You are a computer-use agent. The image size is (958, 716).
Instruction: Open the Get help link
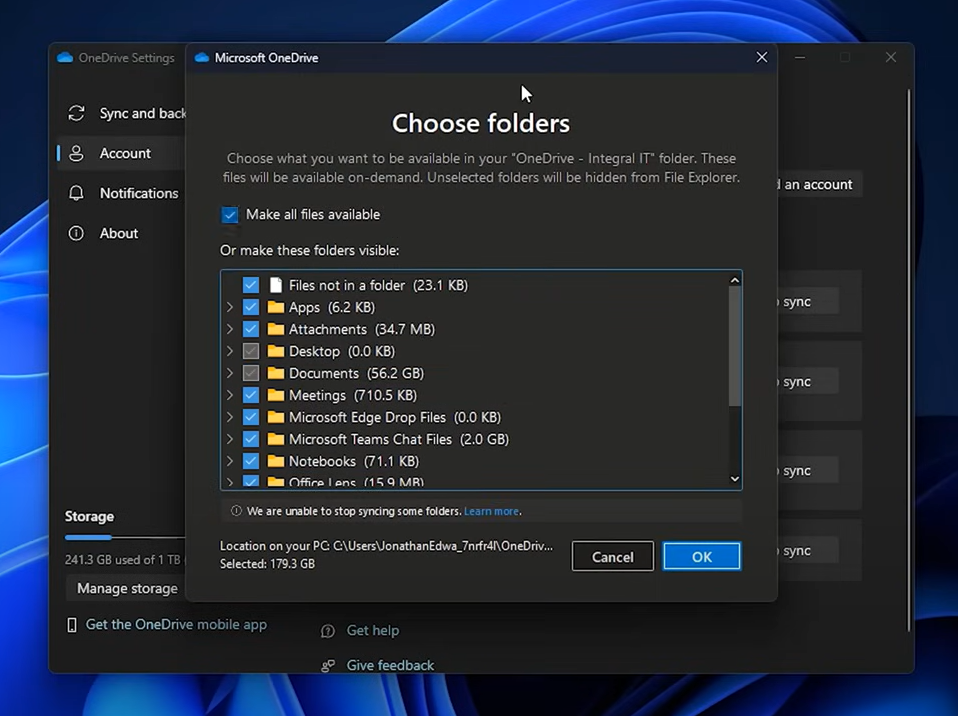[373, 630]
